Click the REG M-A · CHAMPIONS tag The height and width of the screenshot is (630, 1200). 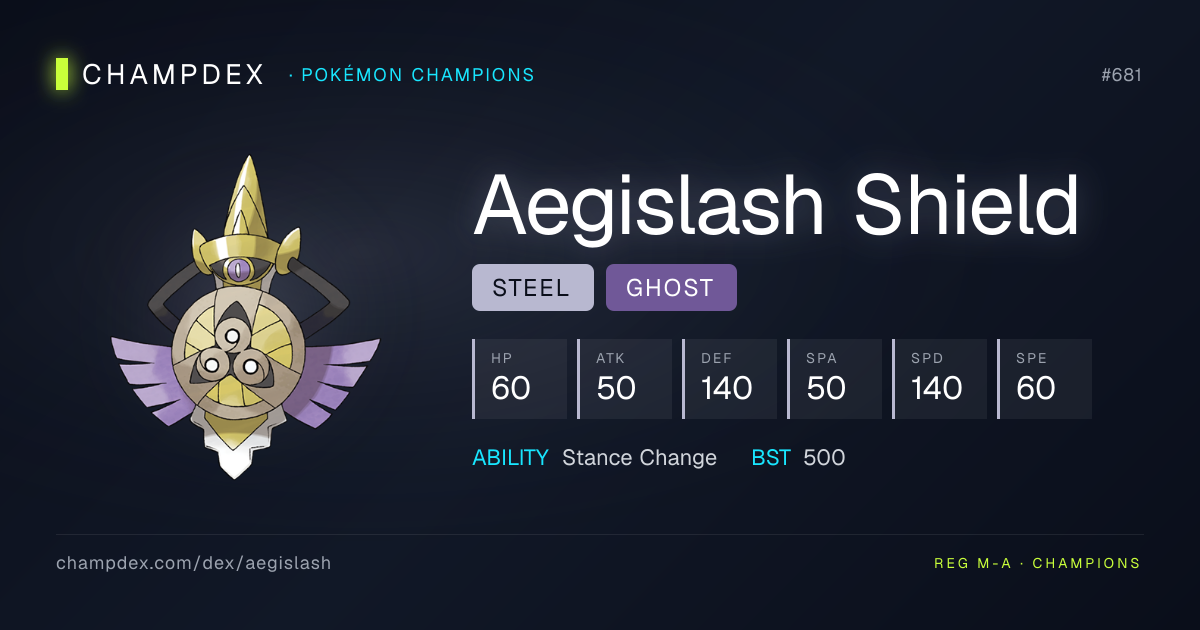(x=1037, y=563)
